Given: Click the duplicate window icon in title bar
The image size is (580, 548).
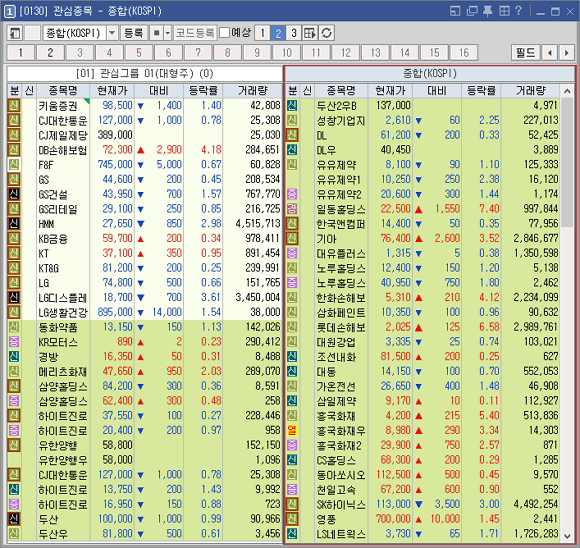Looking at the screenshot, I should [x=472, y=11].
